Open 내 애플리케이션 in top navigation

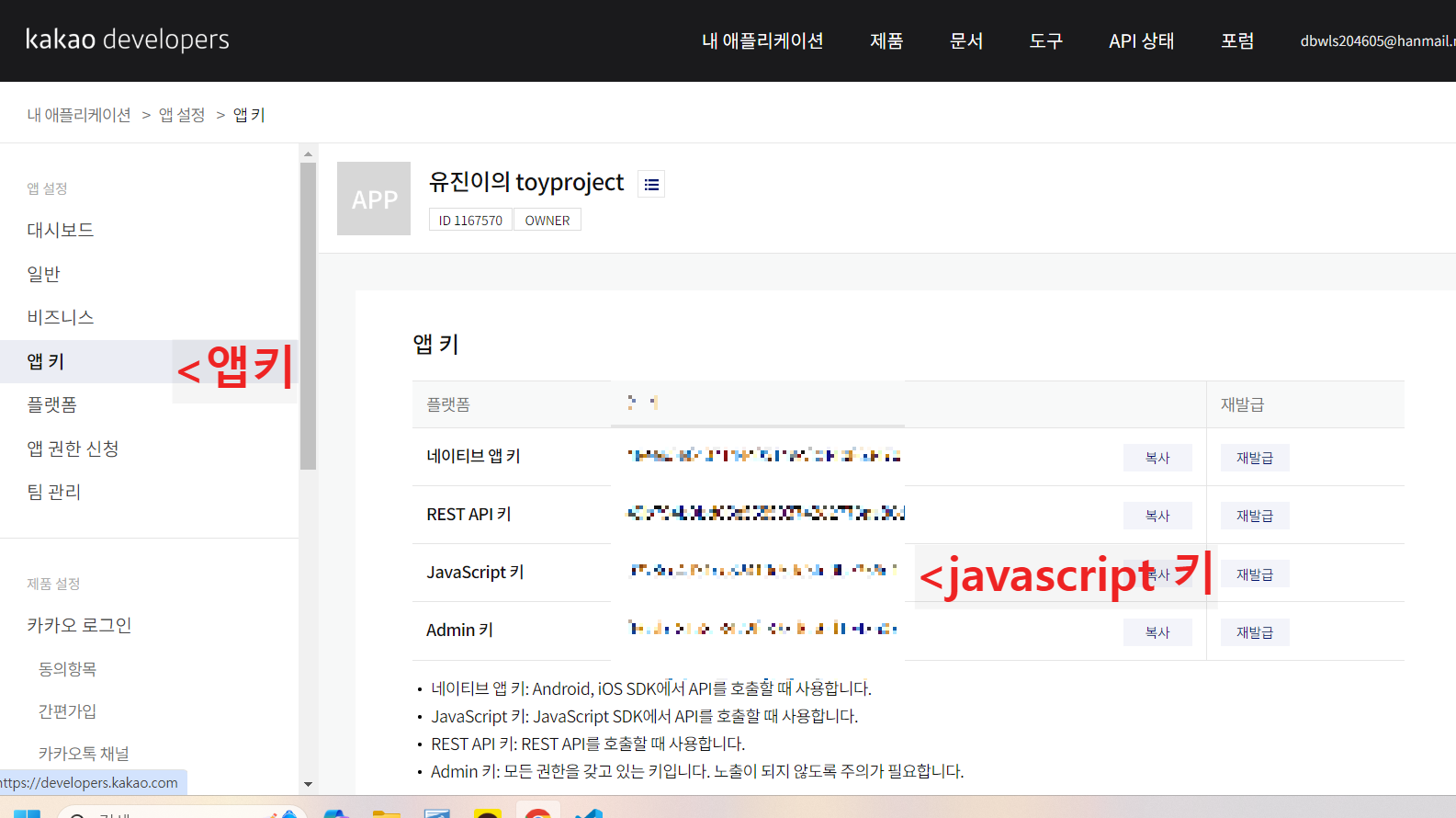[x=762, y=40]
